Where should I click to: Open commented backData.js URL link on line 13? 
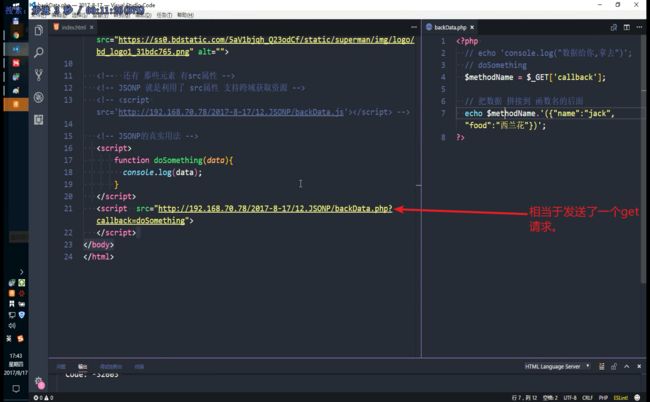coord(231,112)
